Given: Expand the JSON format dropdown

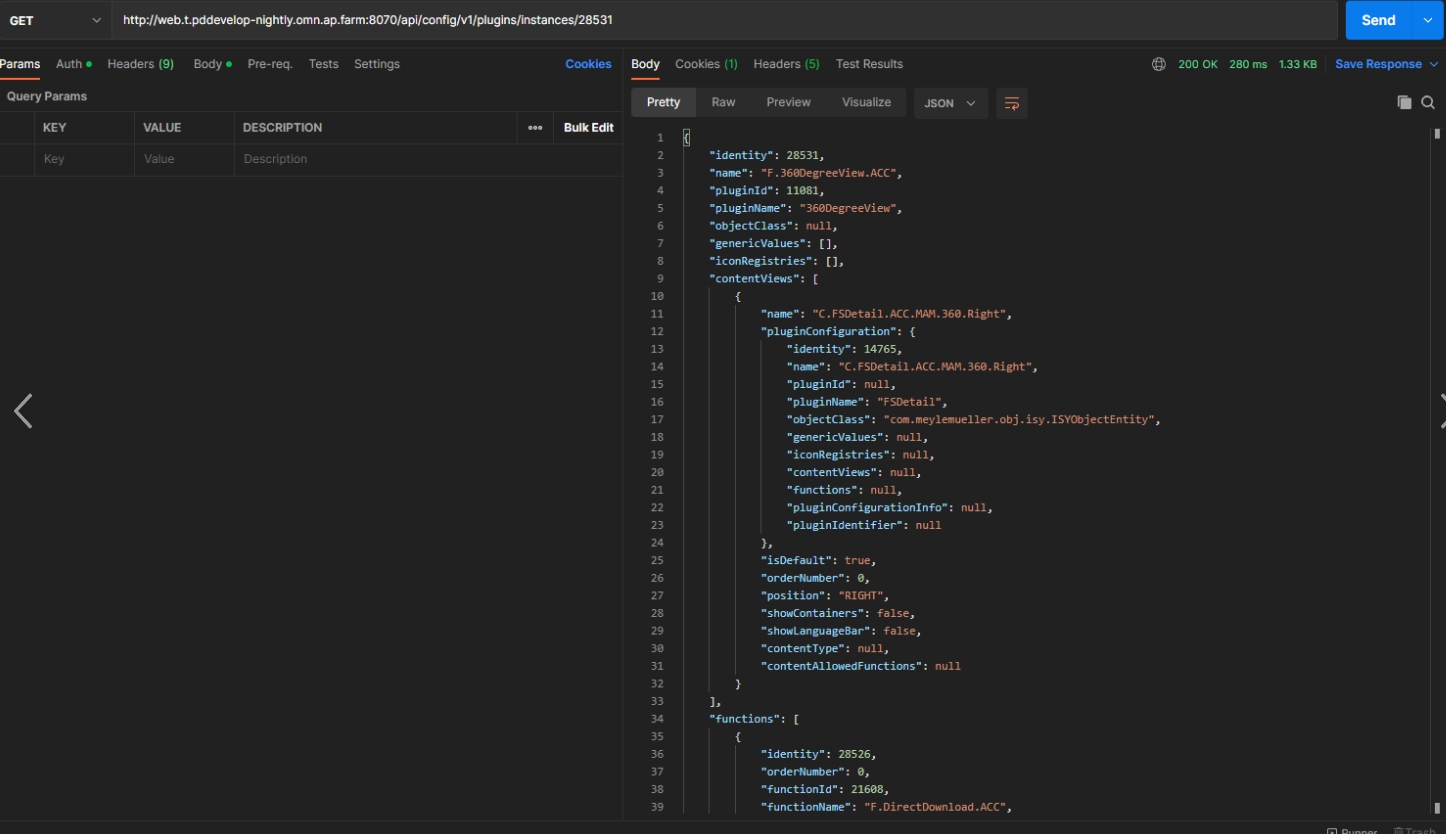Looking at the screenshot, I should (x=950, y=103).
